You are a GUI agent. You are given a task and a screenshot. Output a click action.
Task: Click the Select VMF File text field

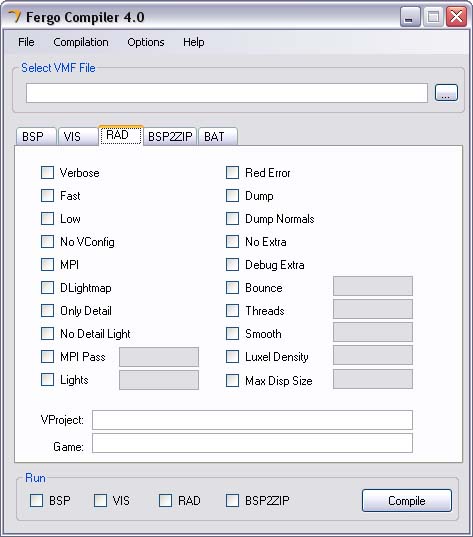point(227,92)
